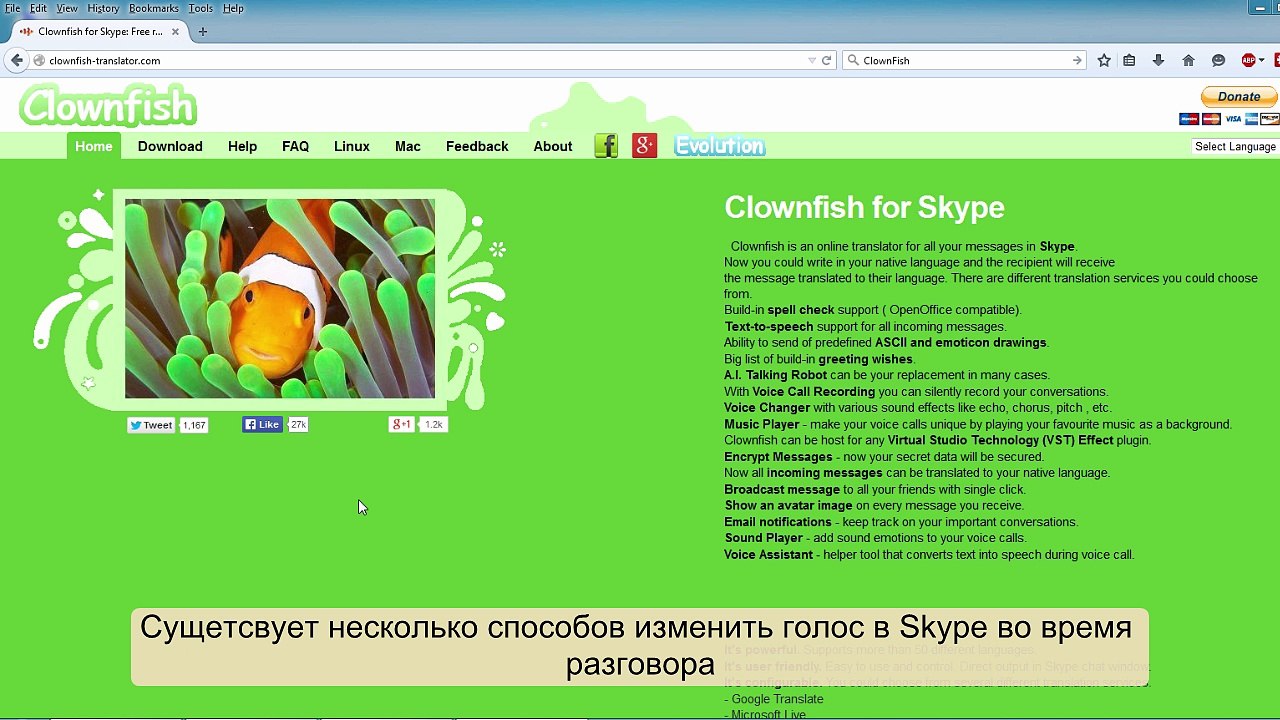The height and width of the screenshot is (720, 1280).
Task: Open the Tools menu
Action: click(x=200, y=8)
